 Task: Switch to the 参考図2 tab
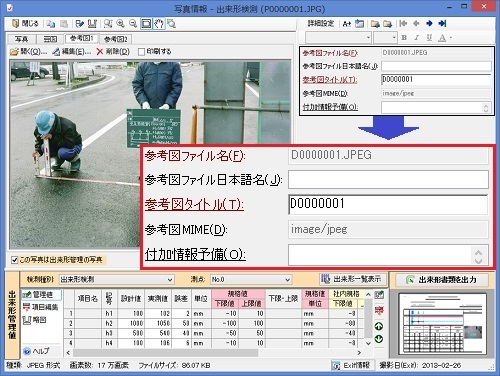(116, 39)
